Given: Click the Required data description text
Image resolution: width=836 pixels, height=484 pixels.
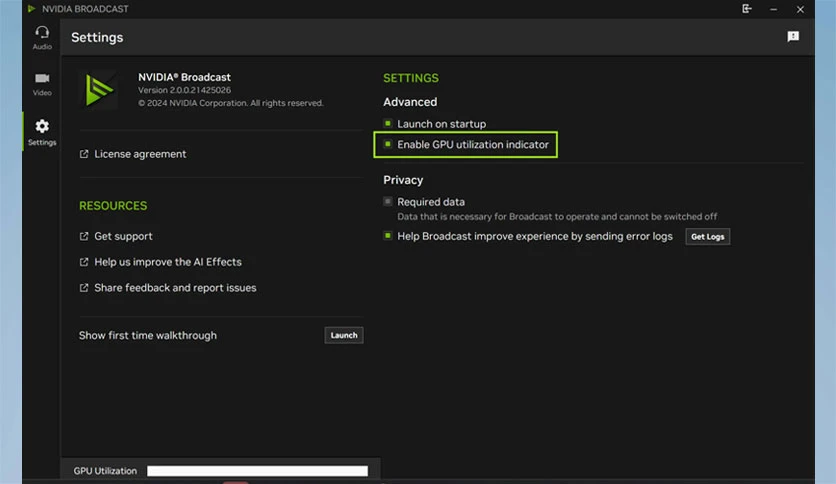Looking at the screenshot, I should 557,216.
